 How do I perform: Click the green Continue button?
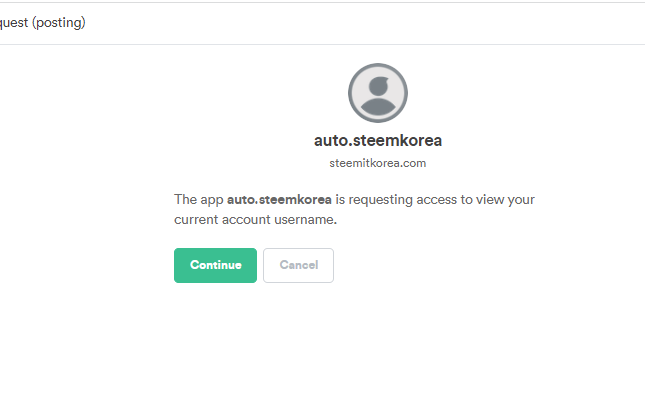[215, 265]
